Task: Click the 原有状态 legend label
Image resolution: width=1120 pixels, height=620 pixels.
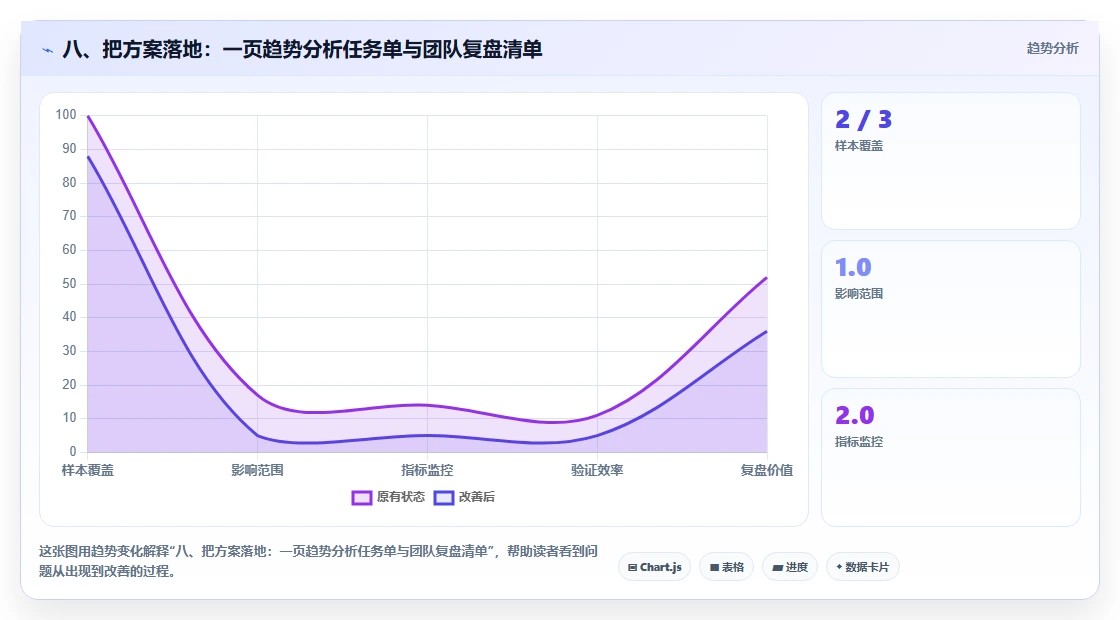Action: [x=401, y=497]
